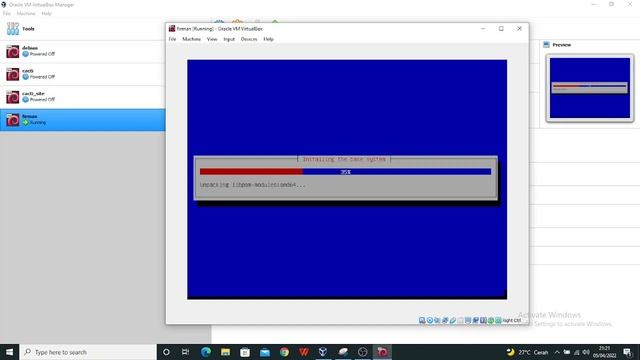Open Task View from the taskbar
Image resolution: width=640 pixels, height=360 pixels.
point(185,352)
